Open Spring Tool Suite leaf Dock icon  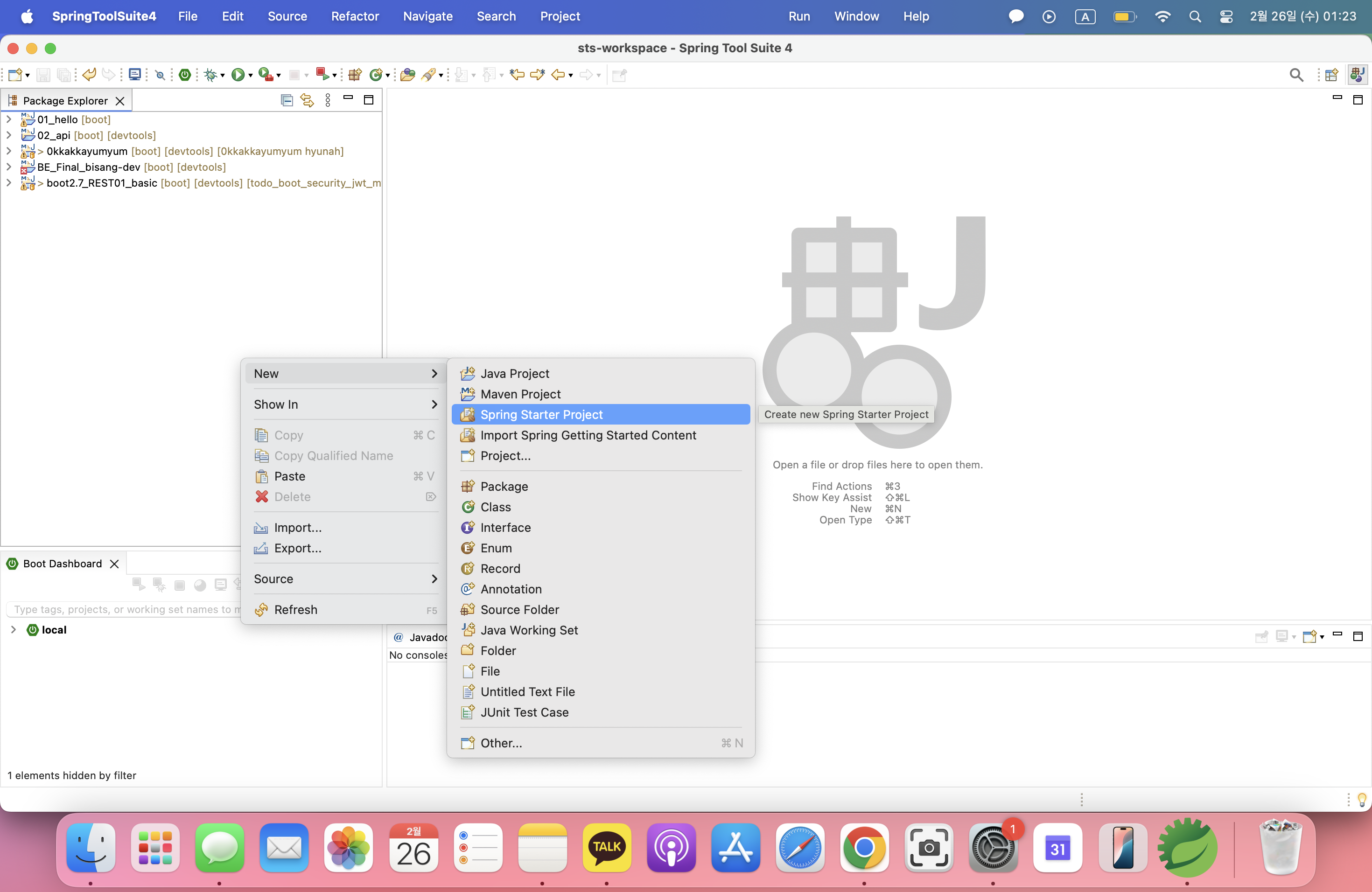click(1187, 848)
